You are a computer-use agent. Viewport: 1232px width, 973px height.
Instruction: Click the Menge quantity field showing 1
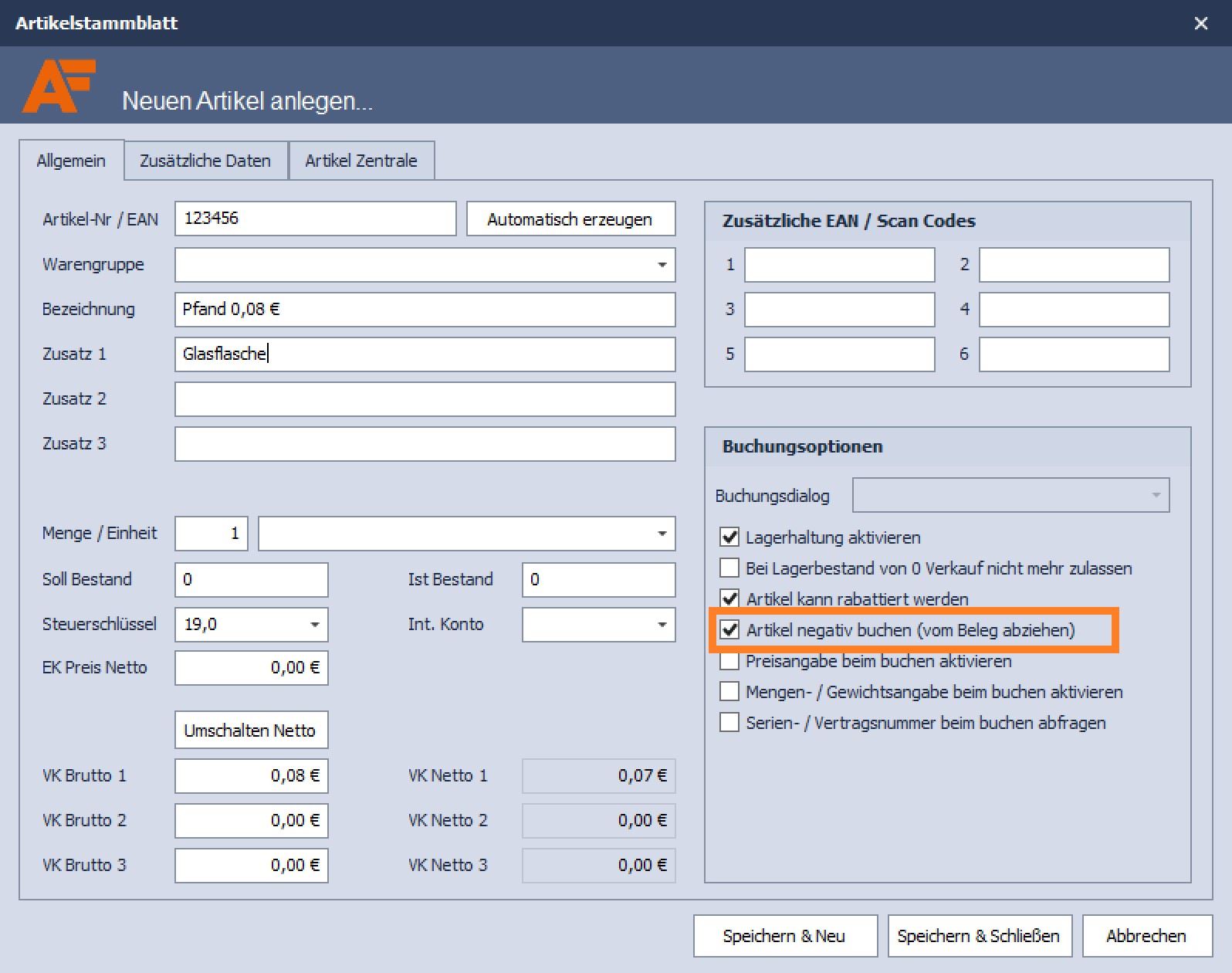(x=212, y=534)
